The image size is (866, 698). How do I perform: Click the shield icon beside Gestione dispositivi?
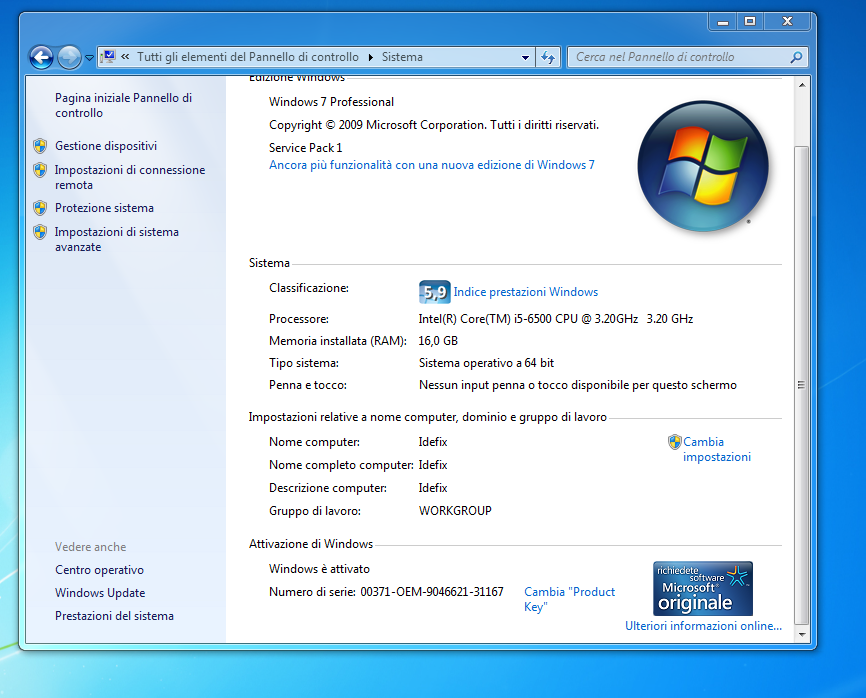click(x=40, y=146)
